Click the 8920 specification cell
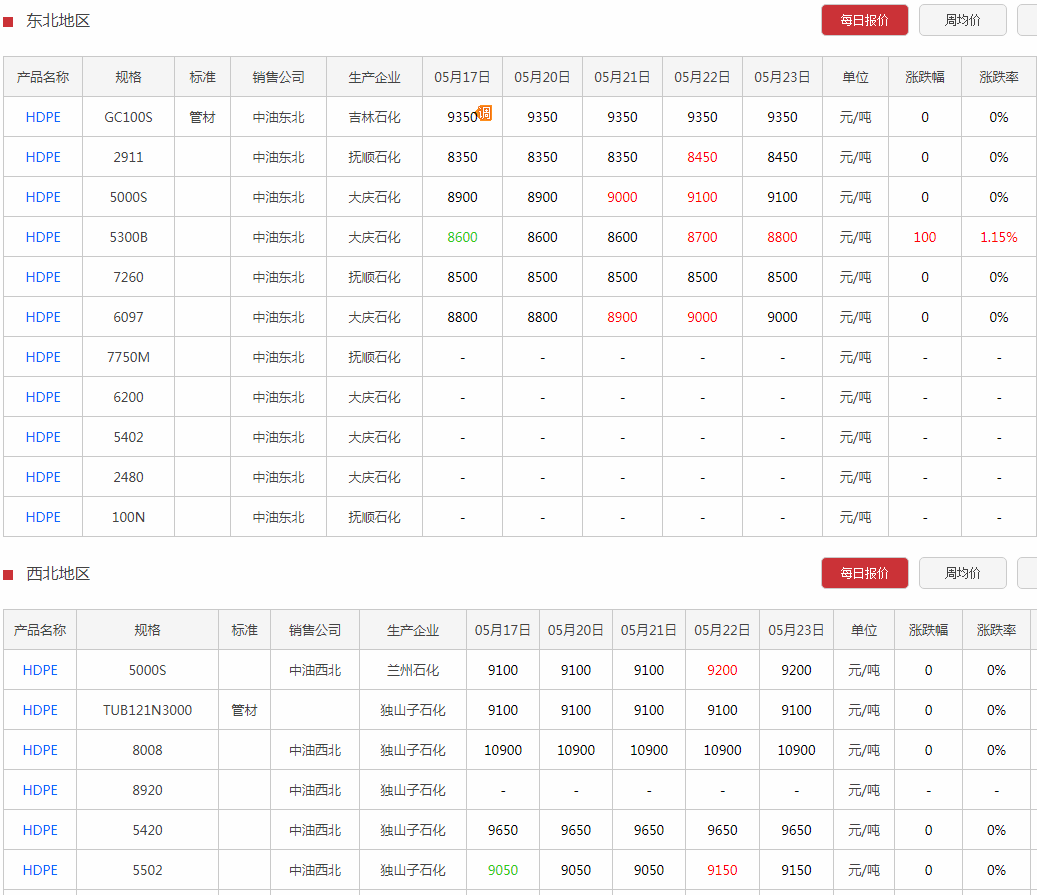The width and height of the screenshot is (1037, 895). click(147, 790)
